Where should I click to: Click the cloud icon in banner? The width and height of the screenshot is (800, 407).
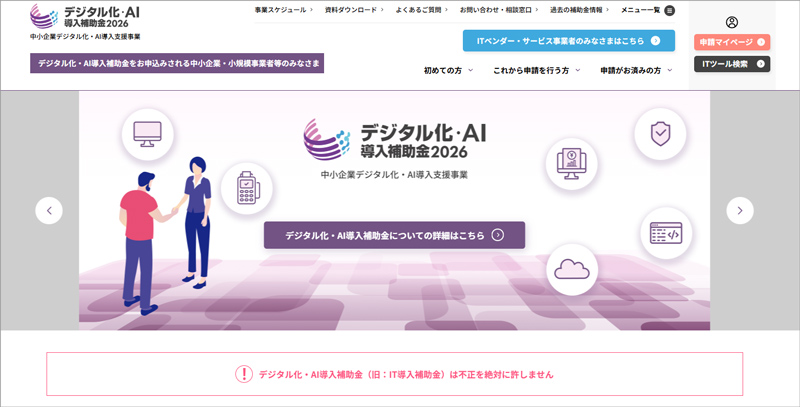point(572,268)
